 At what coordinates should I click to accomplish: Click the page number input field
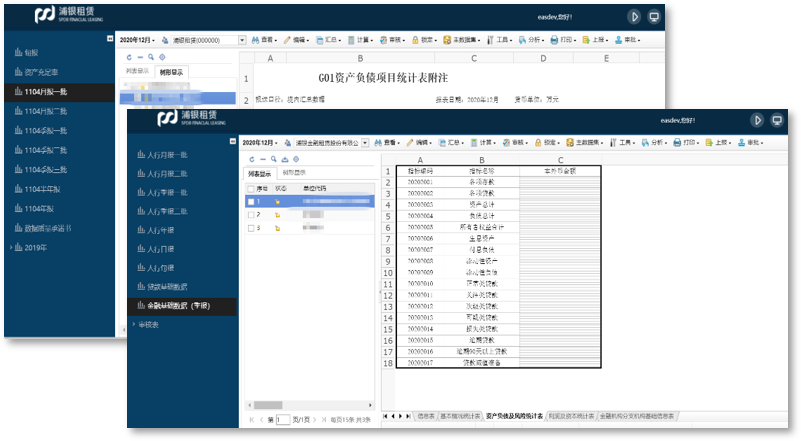[x=282, y=420]
